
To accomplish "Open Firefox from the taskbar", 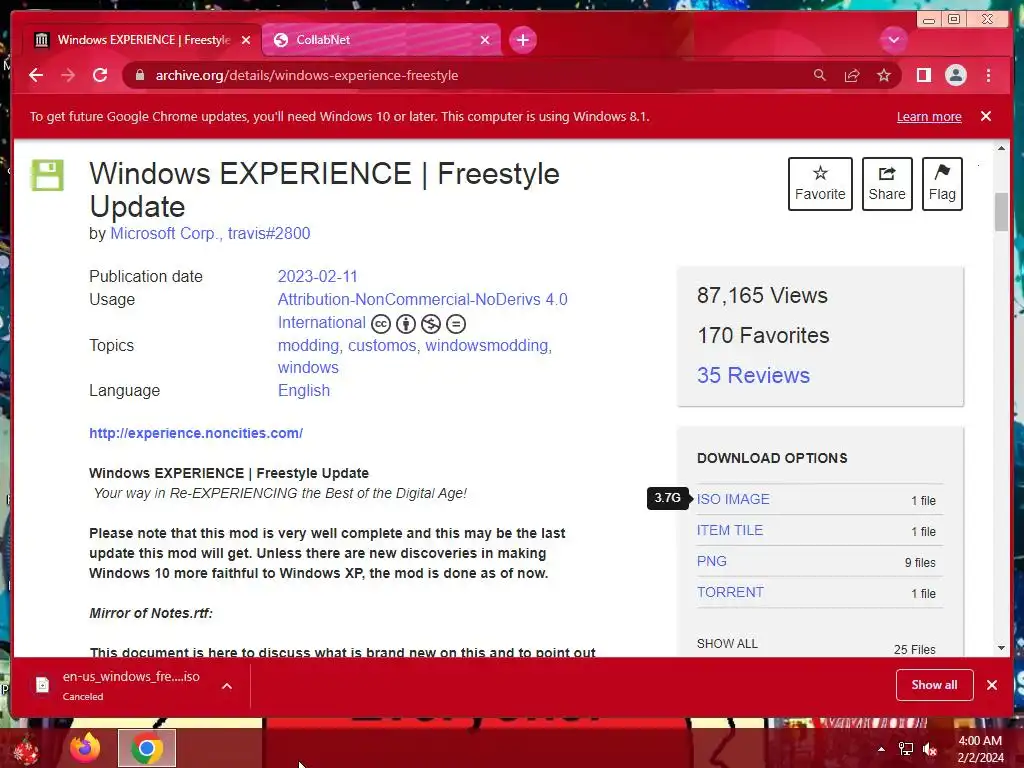I will (85, 748).
